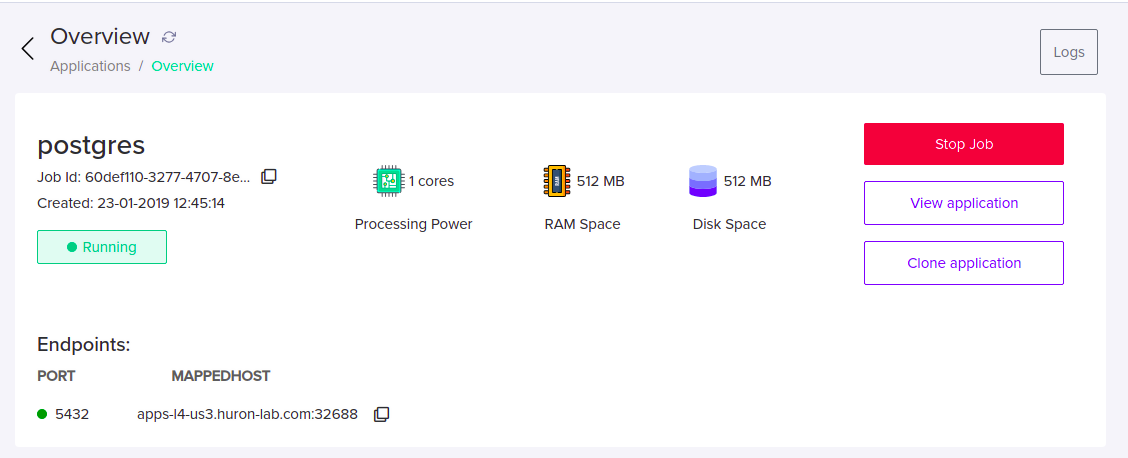Stop the running postgres job
1128x458 pixels.
963,144
